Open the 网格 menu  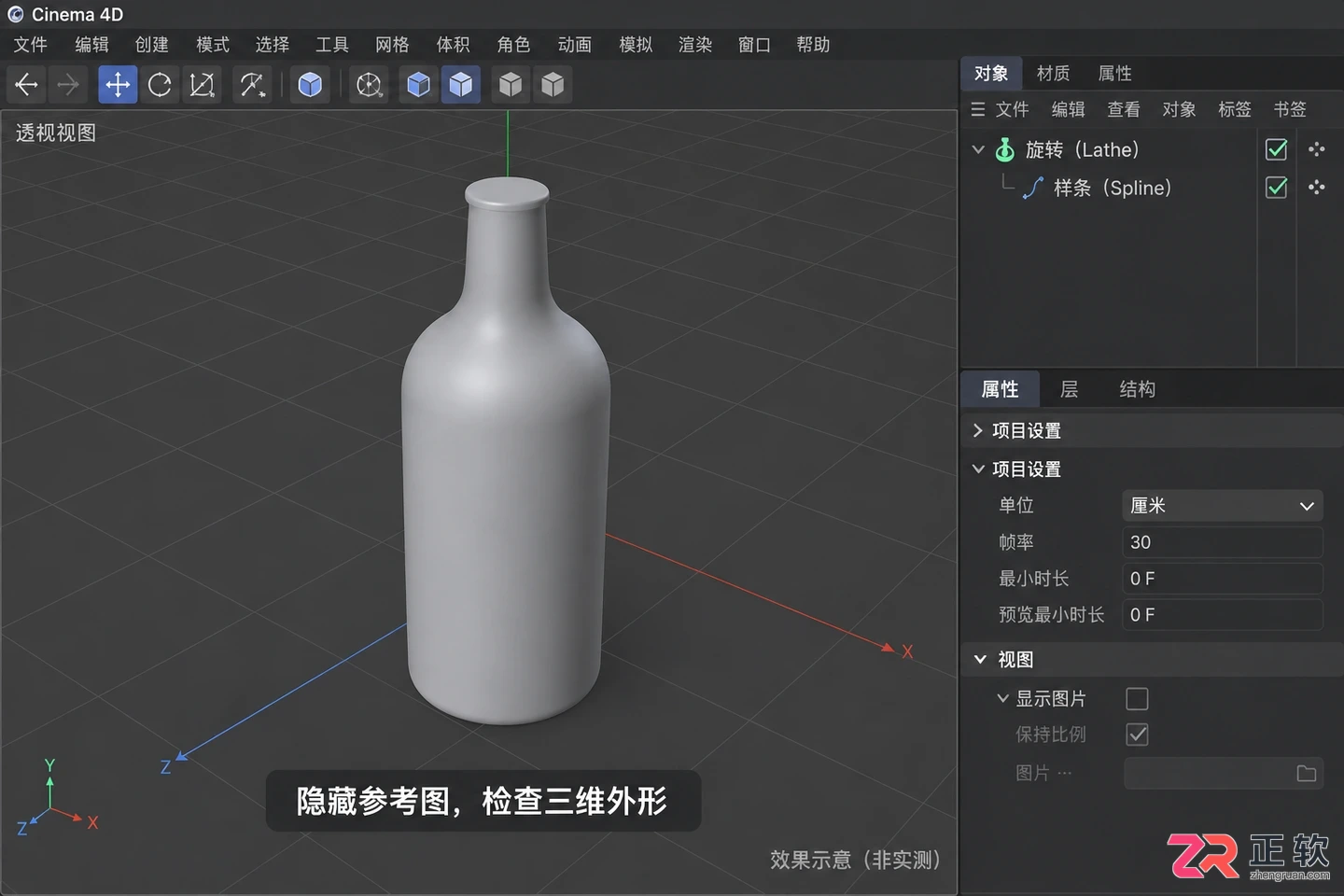point(392,45)
